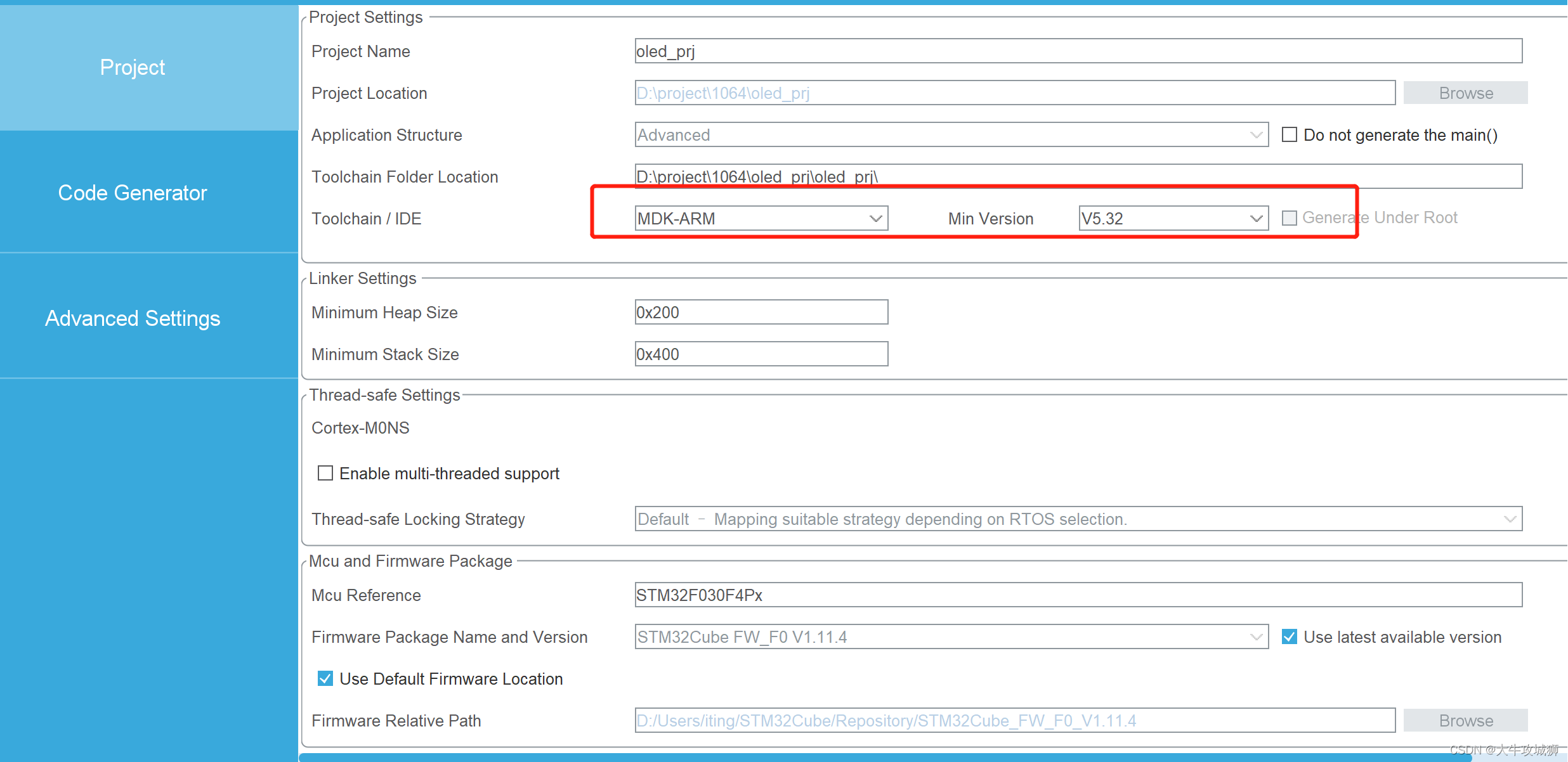The image size is (1568, 762).
Task: Click Browse beside Firmware Relative Path
Action: [x=1465, y=721]
